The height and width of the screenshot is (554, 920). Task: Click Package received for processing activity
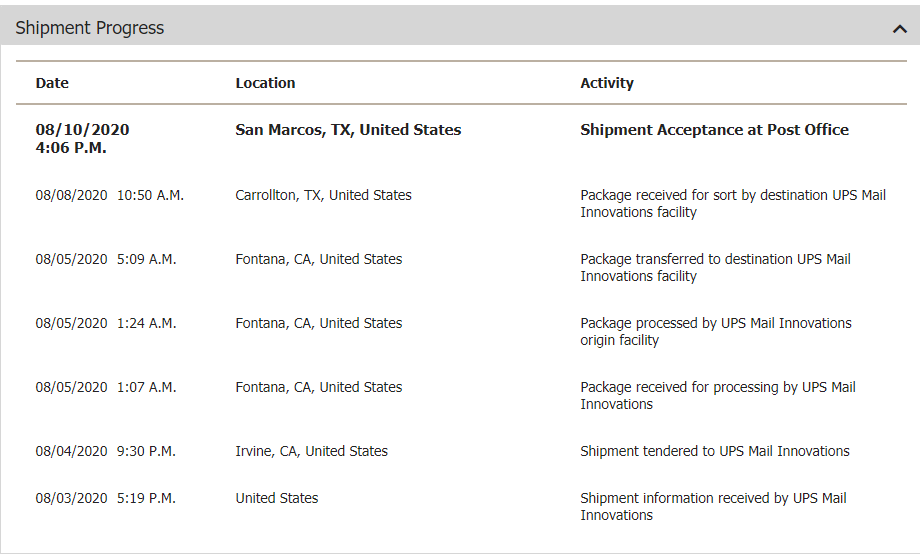[x=718, y=395]
